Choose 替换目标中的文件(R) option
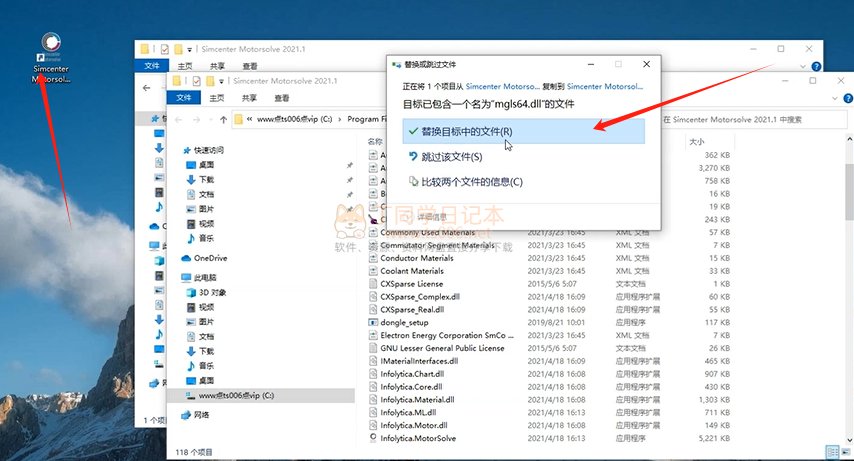 (x=466, y=131)
